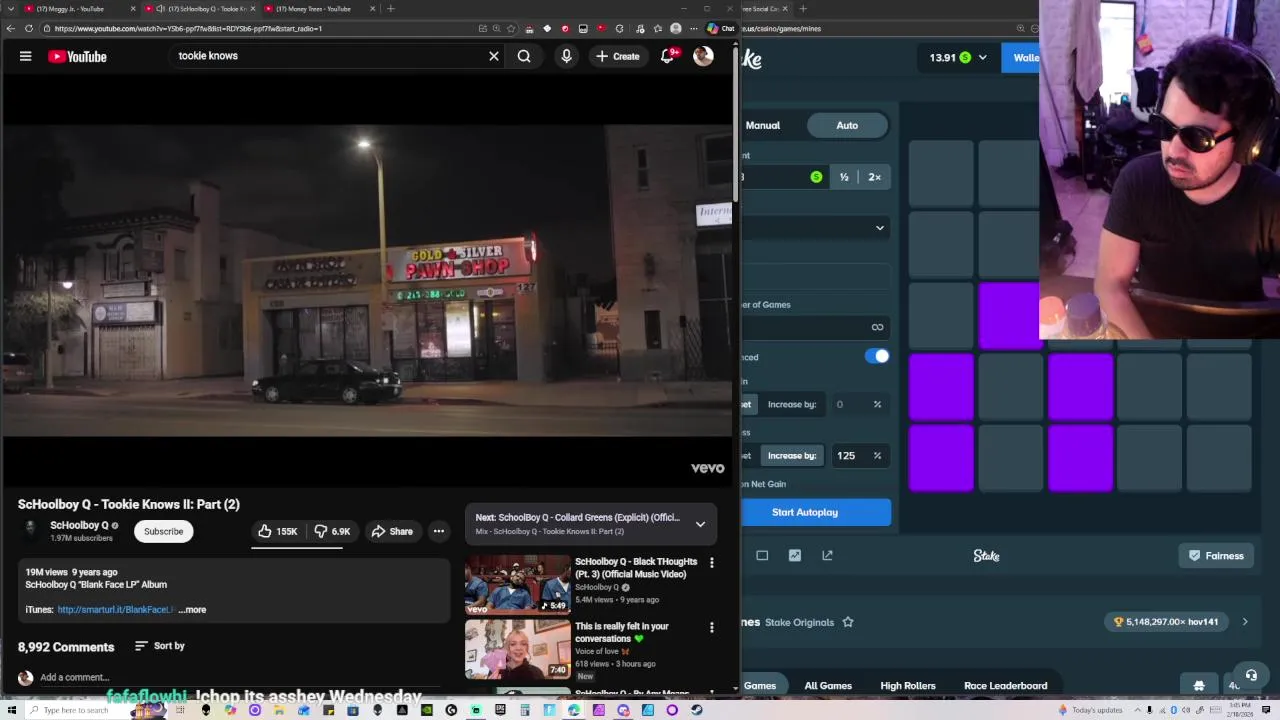The width and height of the screenshot is (1280, 720).
Task: Open the browser Copilot Chat button
Action: [721, 28]
